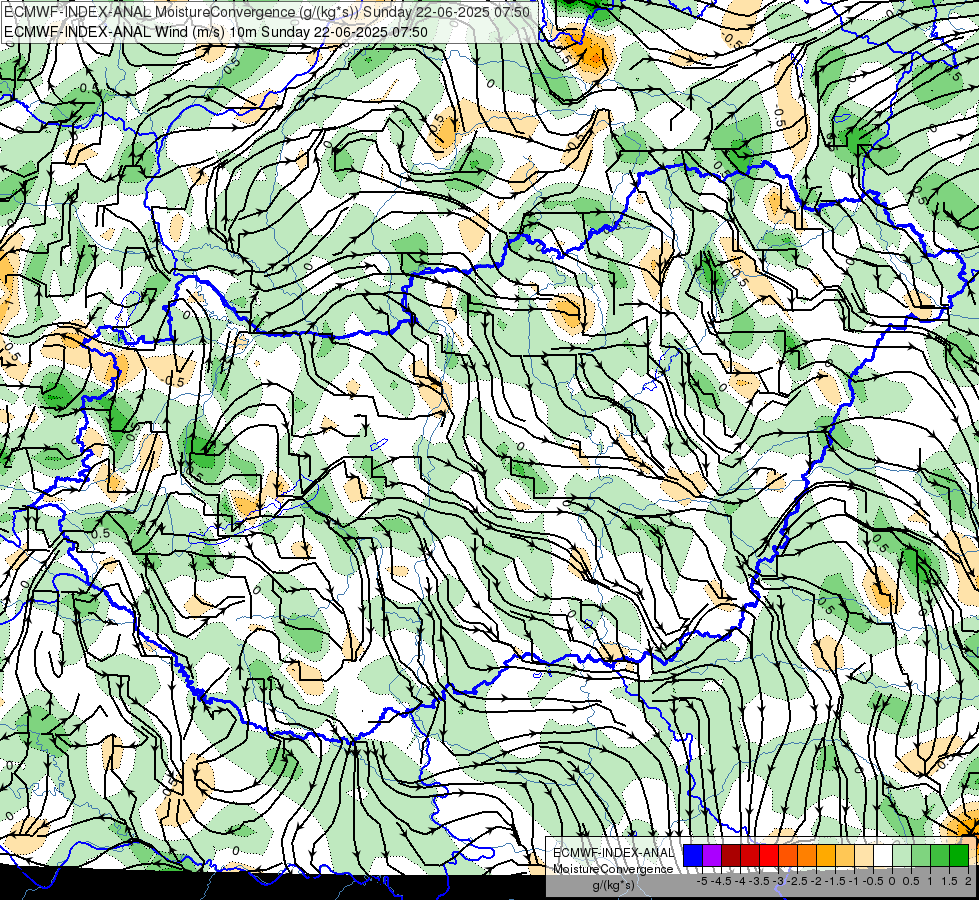Choose the pale peach swatch left of white

click(864, 855)
